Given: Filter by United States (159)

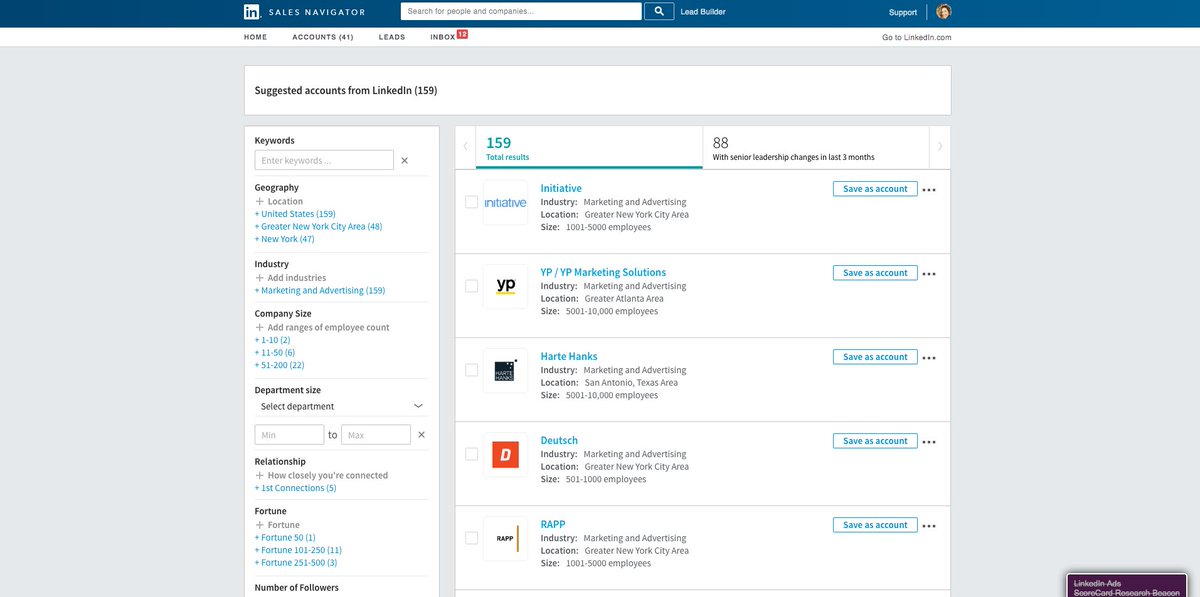Looking at the screenshot, I should 295,214.
